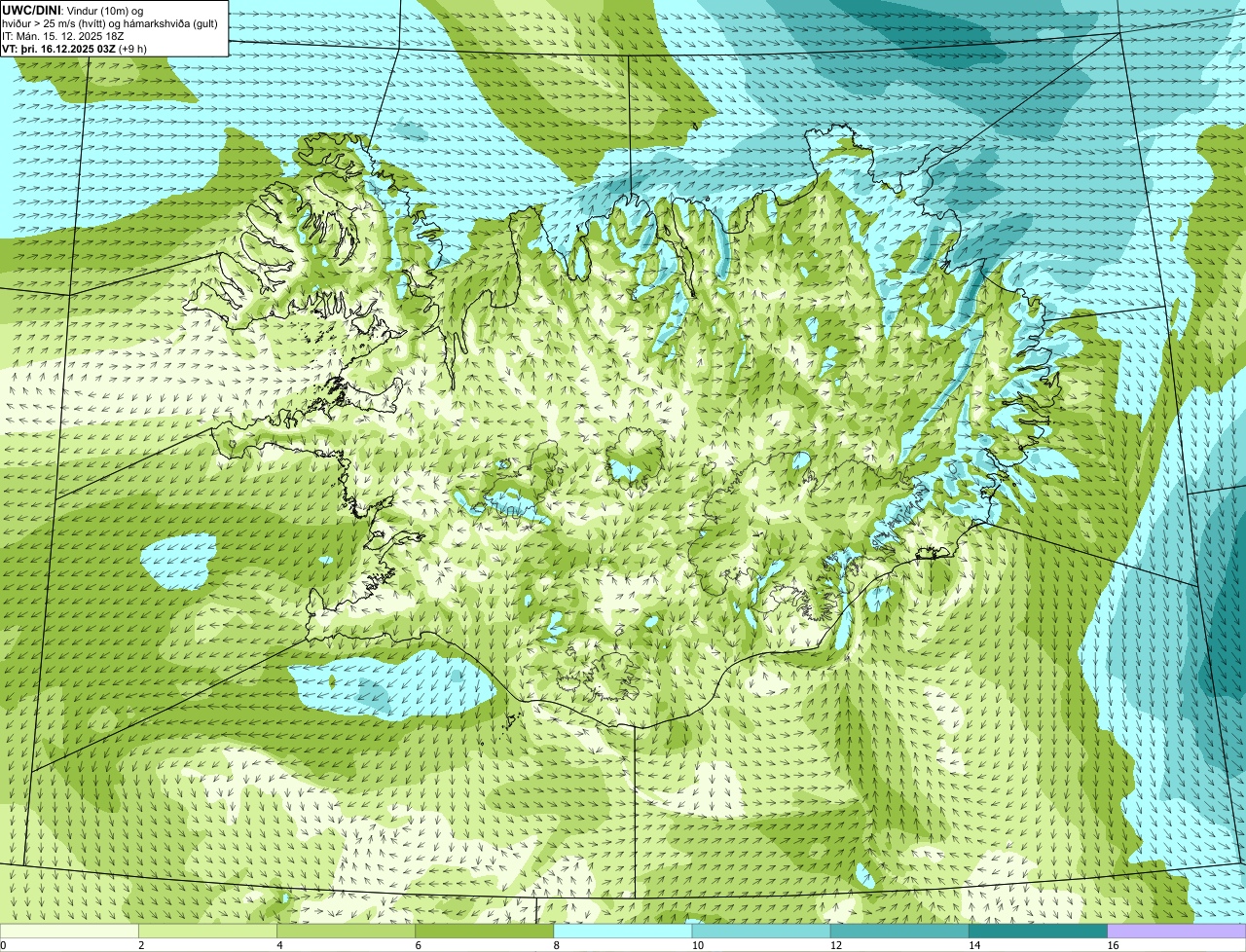Click the legend scale label "14"

(x=974, y=945)
